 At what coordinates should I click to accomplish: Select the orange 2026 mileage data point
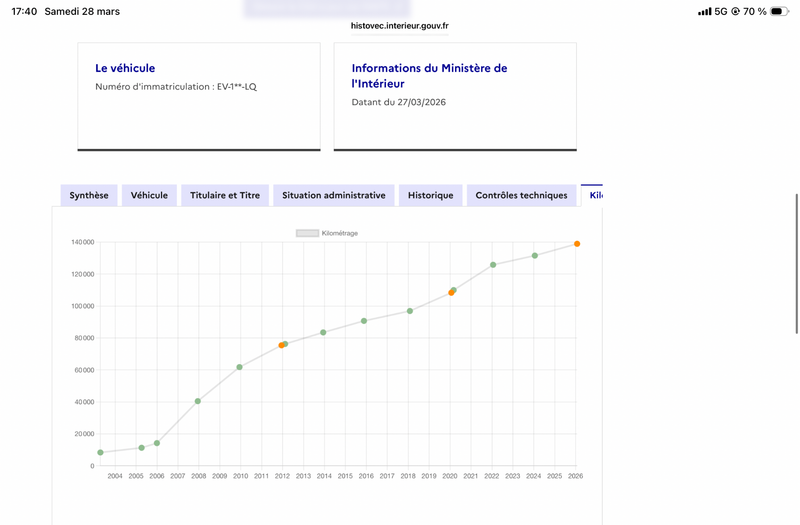[x=577, y=244]
